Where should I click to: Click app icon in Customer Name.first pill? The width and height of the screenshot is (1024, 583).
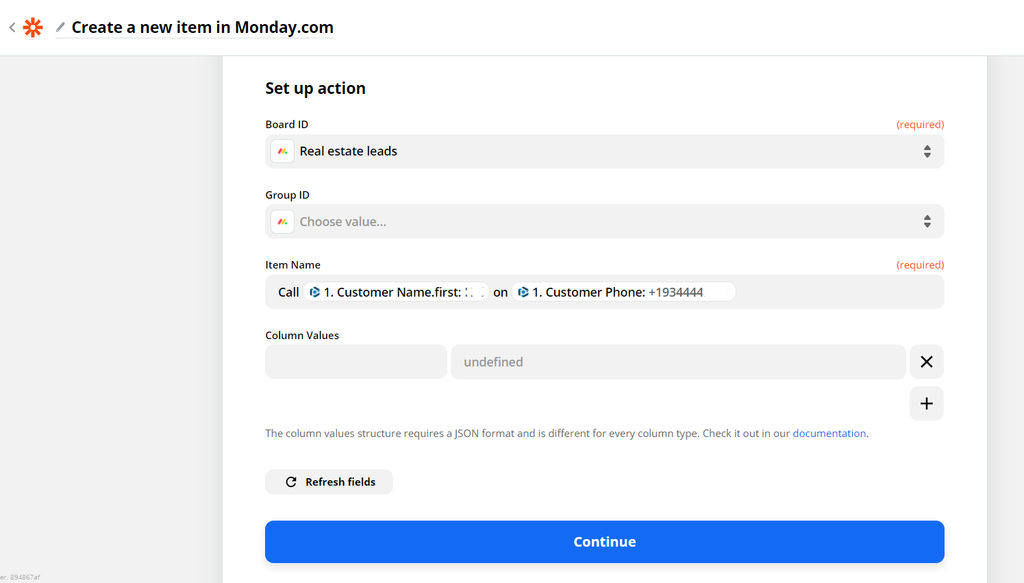pyautogui.click(x=315, y=292)
